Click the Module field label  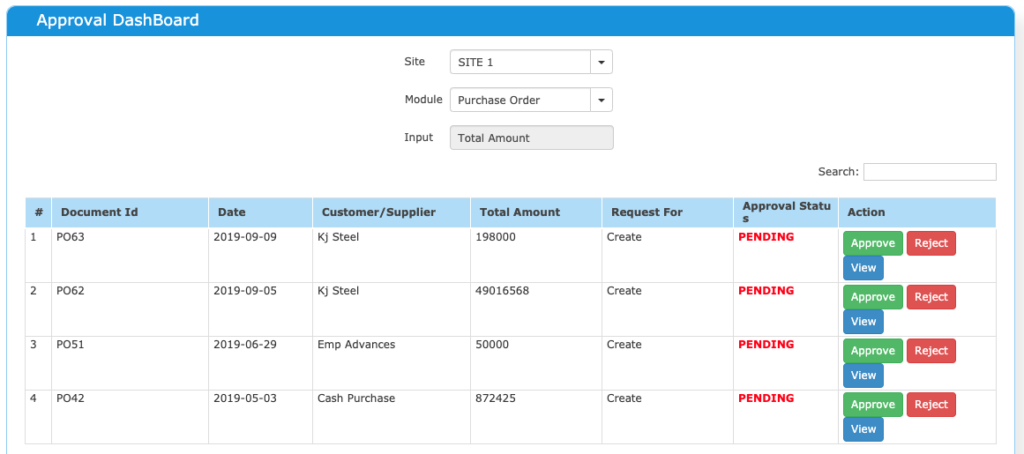tap(423, 99)
